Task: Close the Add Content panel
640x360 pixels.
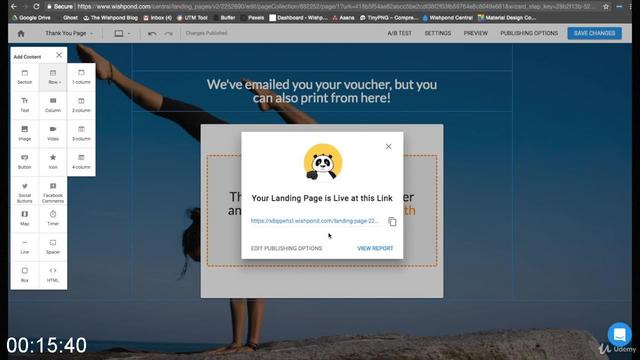Action: [59, 55]
